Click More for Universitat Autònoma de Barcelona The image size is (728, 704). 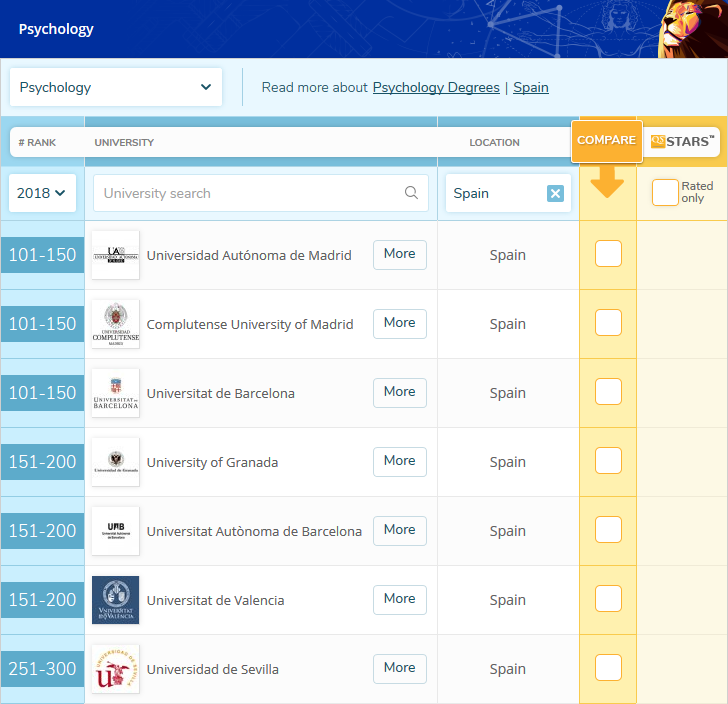point(400,531)
